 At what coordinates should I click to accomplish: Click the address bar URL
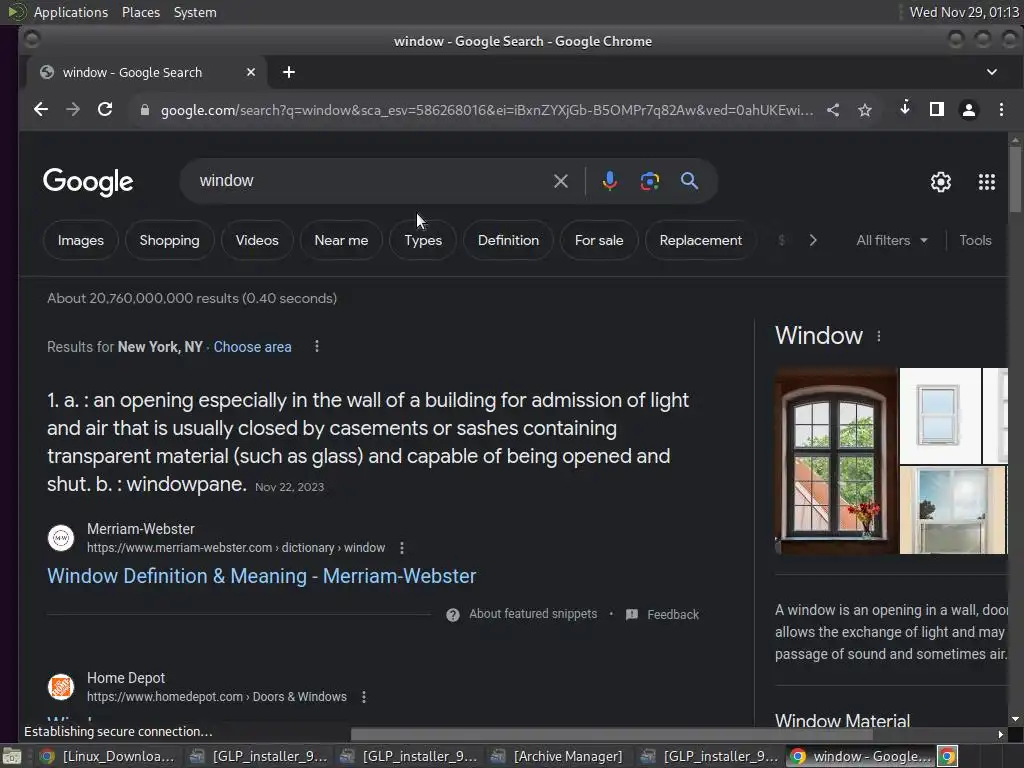(487, 110)
